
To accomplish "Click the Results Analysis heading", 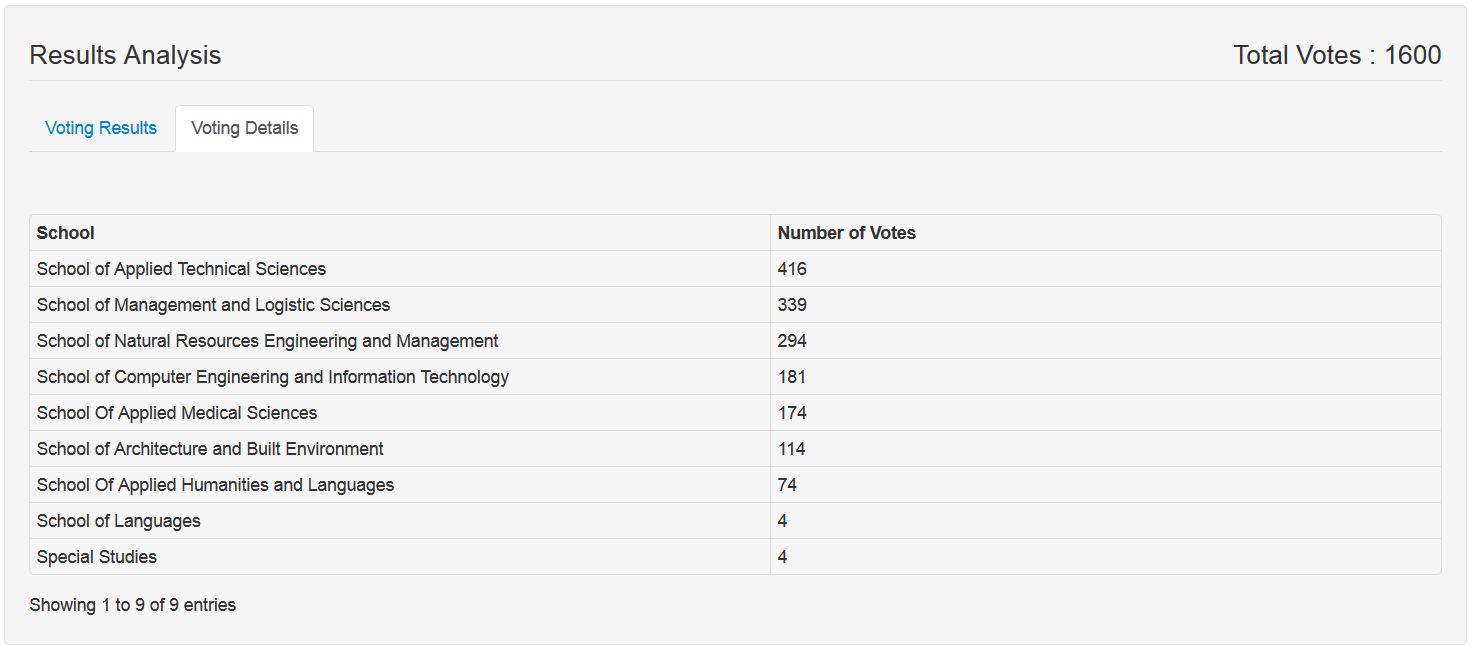I will (x=125, y=55).
